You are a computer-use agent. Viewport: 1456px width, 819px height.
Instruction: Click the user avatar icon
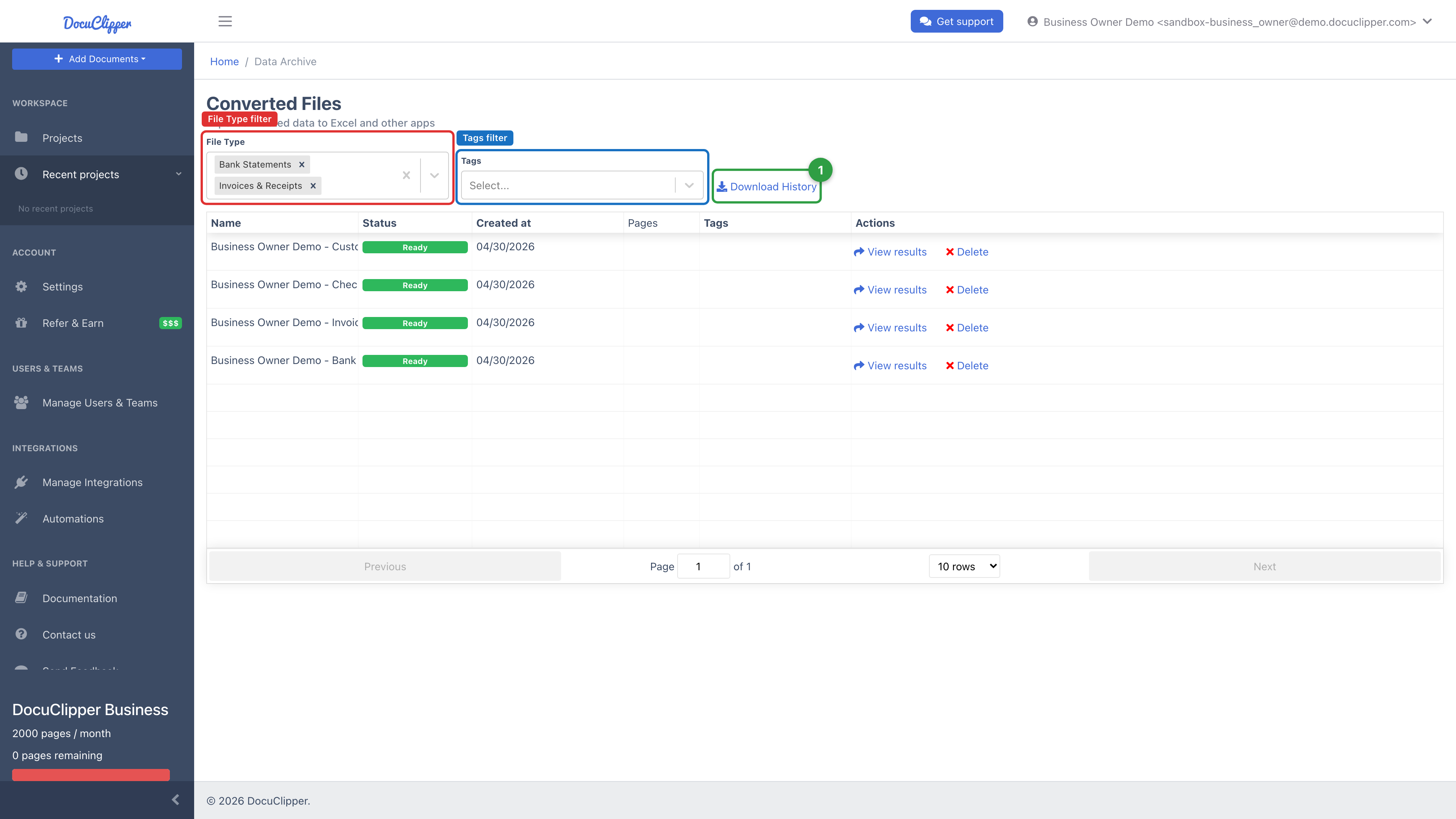click(x=1032, y=22)
